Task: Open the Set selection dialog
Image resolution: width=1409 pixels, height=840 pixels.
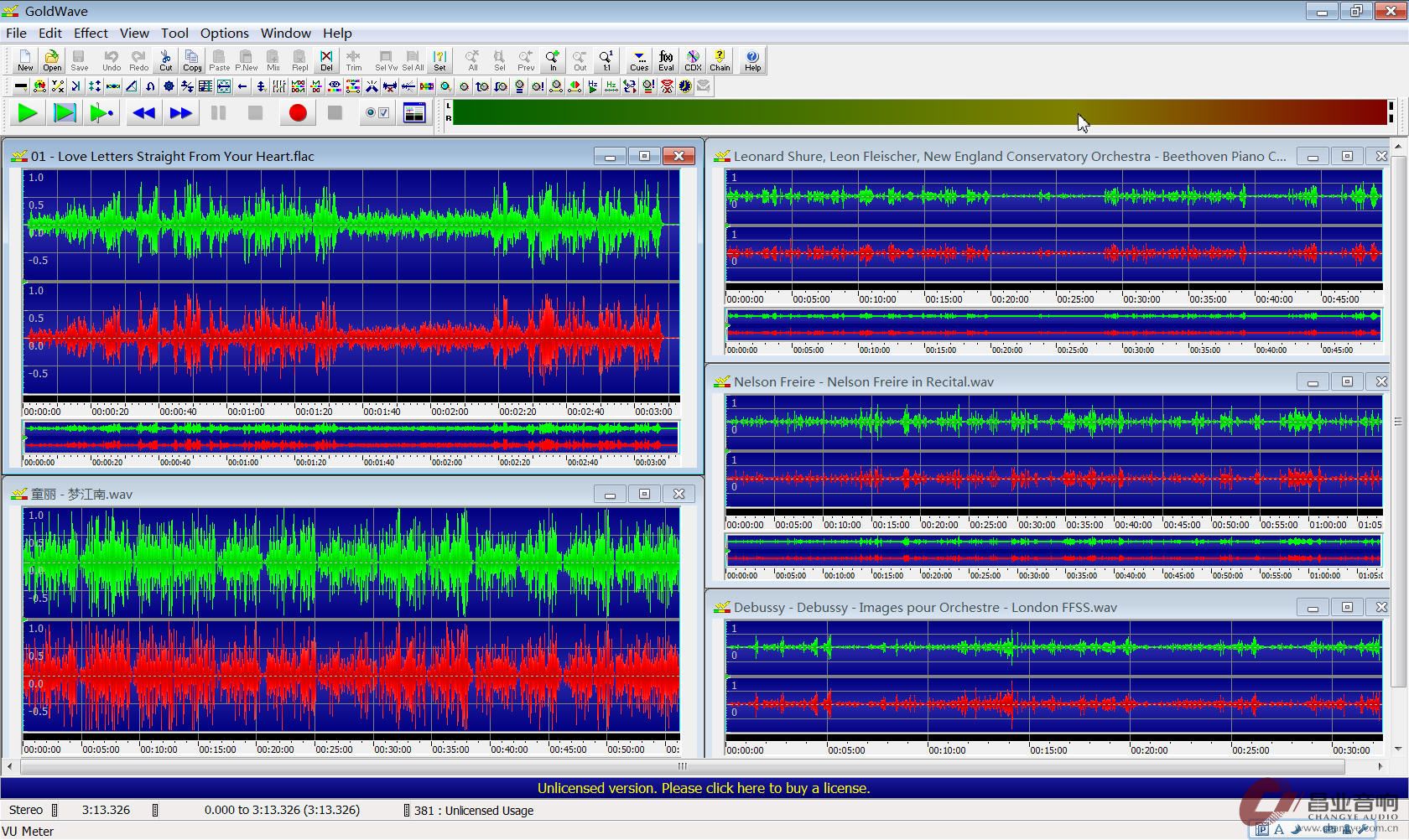Action: pyautogui.click(x=439, y=60)
